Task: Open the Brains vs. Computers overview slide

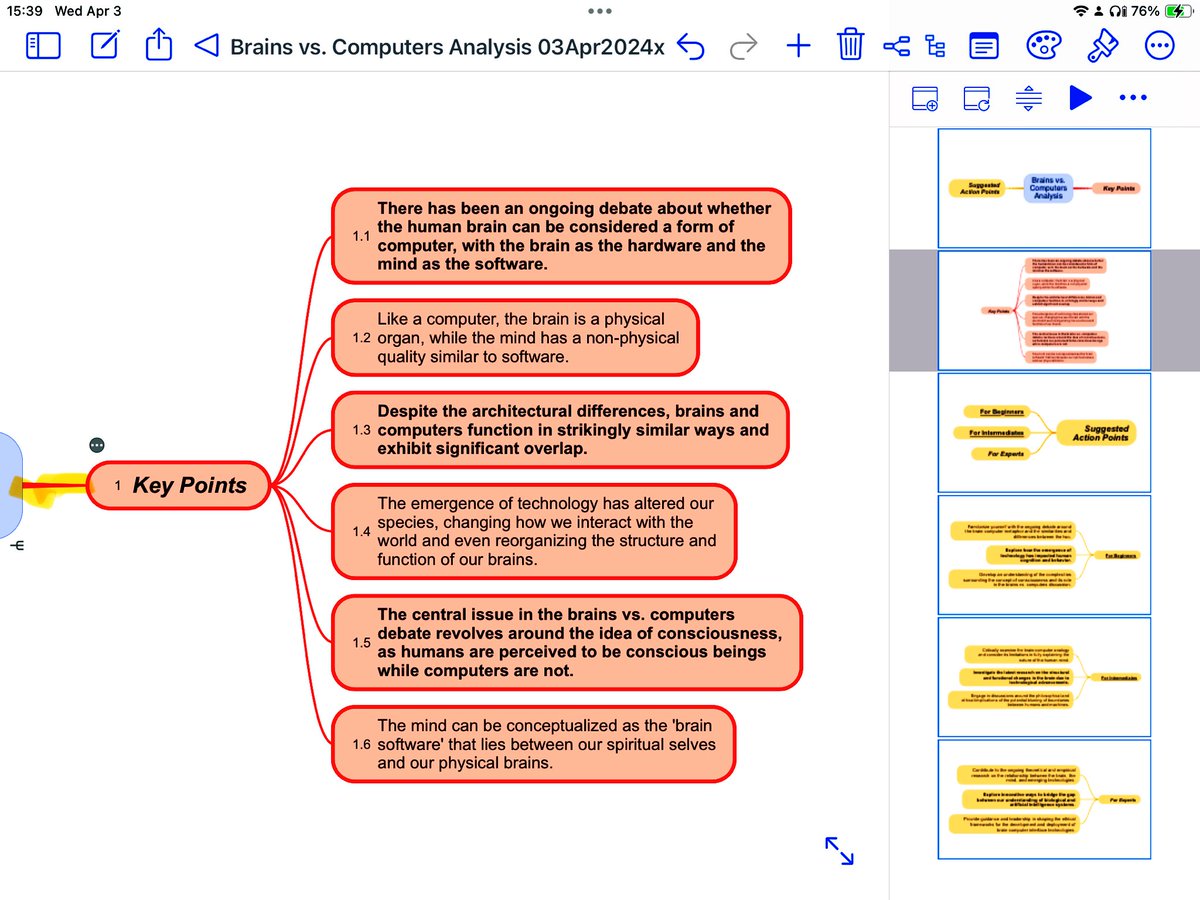Action: (x=1044, y=188)
